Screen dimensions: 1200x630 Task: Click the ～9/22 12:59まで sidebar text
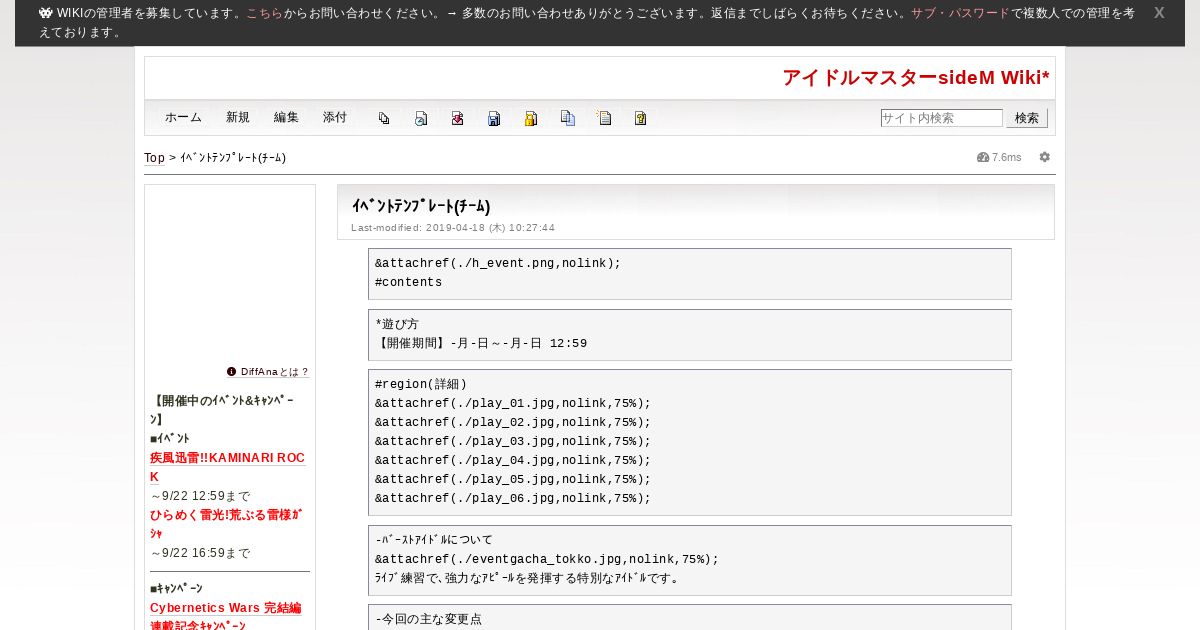[x=200, y=496]
